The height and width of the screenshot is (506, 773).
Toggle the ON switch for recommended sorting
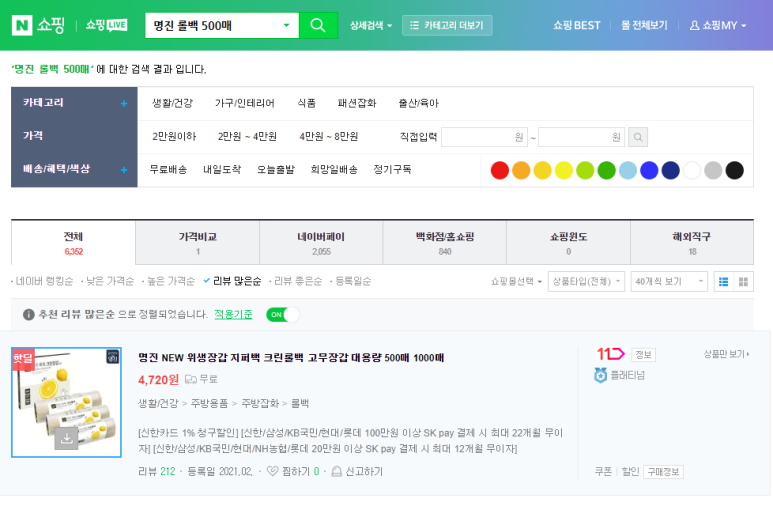282,315
